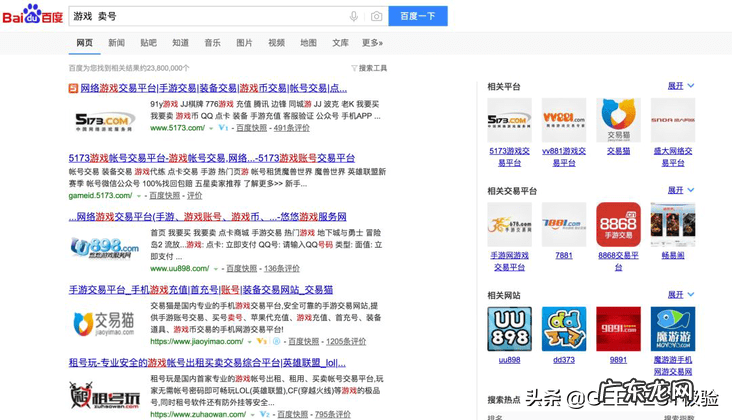Expand the 相关平台 section via 展开

681,86
